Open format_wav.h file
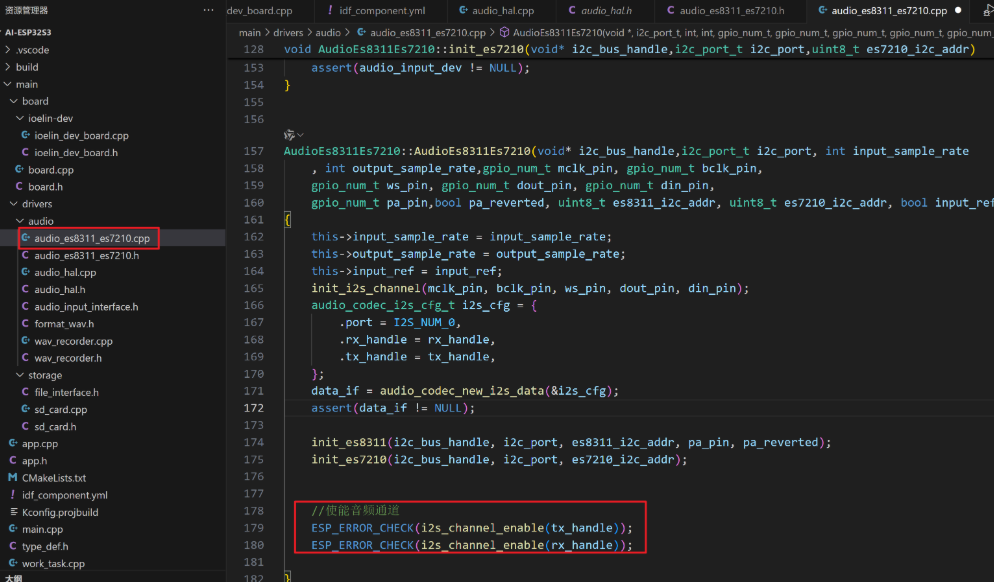The image size is (994, 582). (64, 323)
